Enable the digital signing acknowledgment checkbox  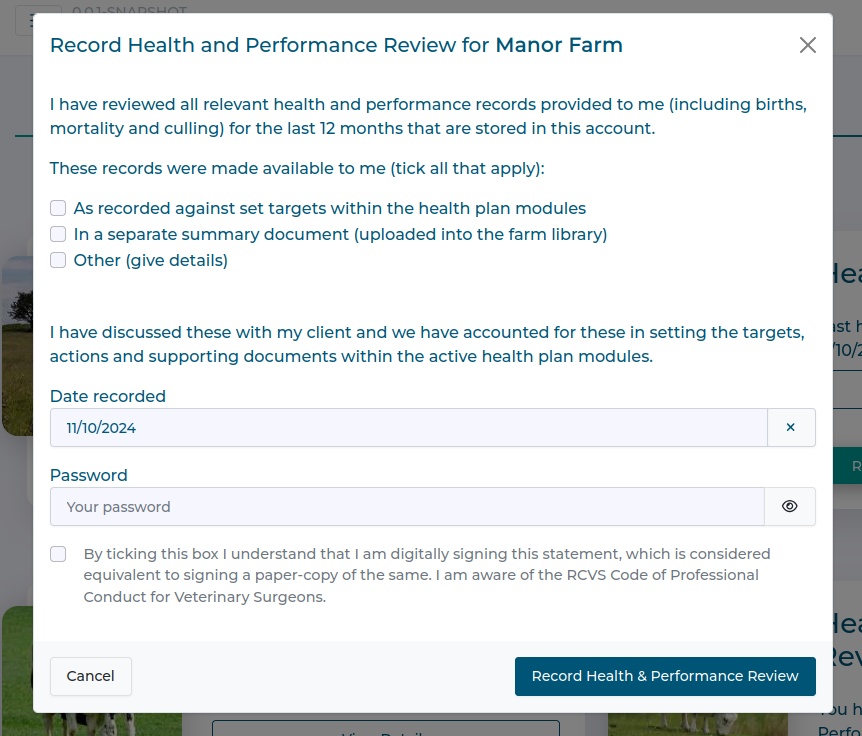click(57, 554)
